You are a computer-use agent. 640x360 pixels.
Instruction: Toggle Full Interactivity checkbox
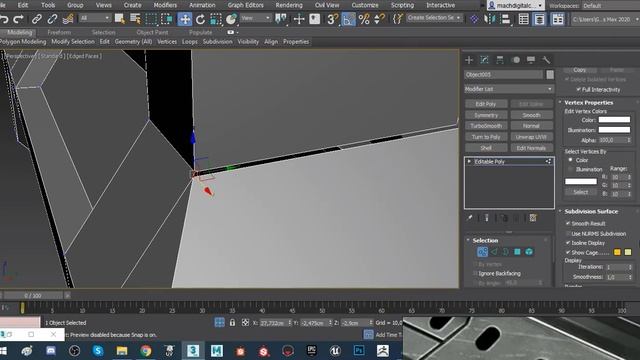(x=578, y=89)
